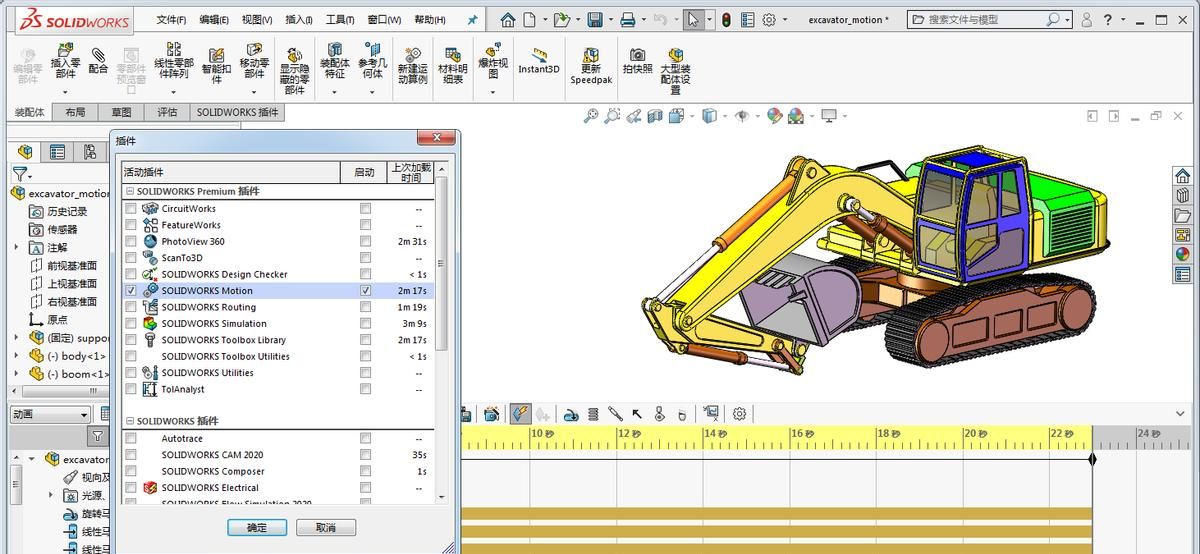Open Assembly Features (装配体特征) tool

[334, 61]
